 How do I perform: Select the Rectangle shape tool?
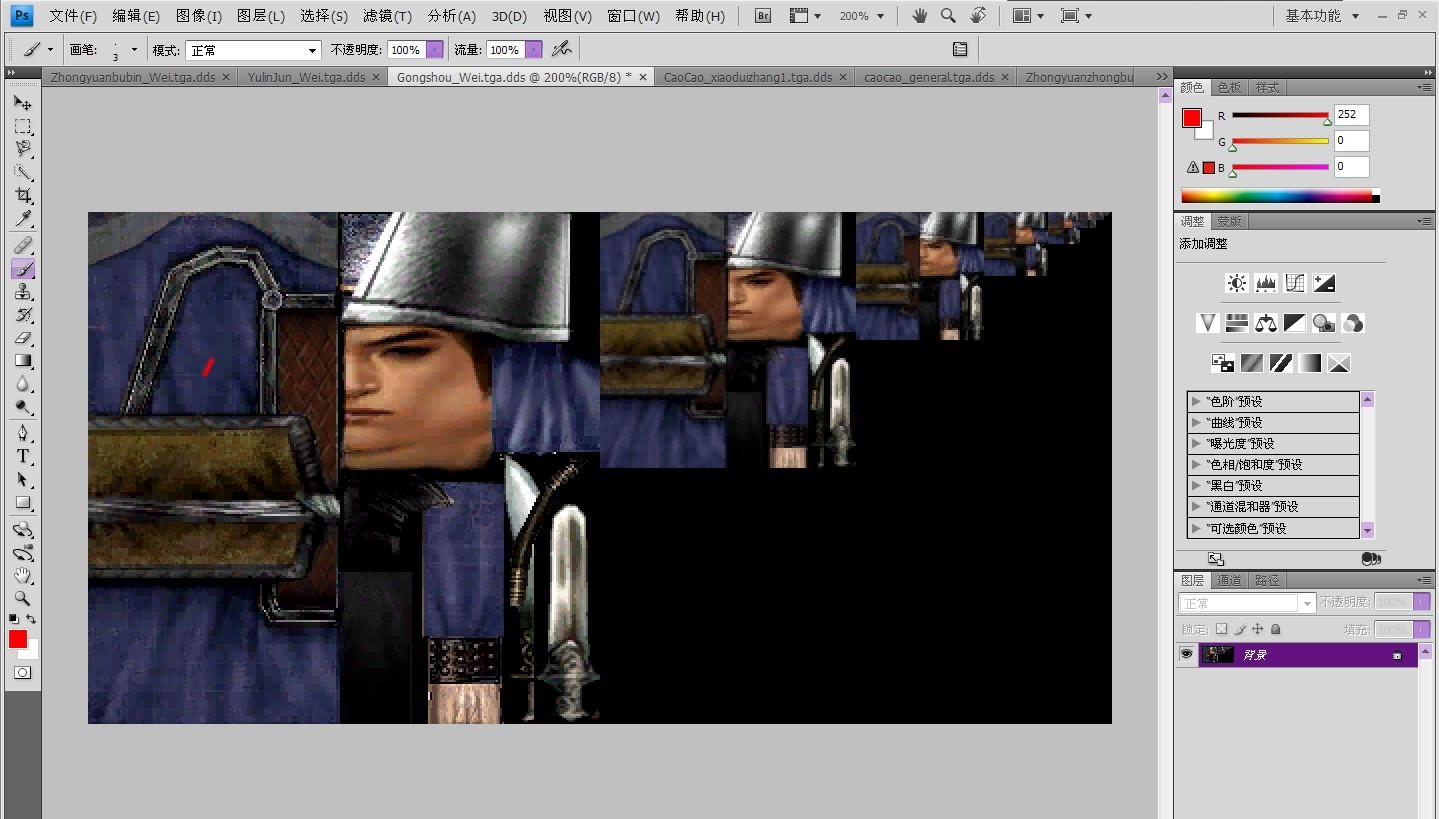22,502
